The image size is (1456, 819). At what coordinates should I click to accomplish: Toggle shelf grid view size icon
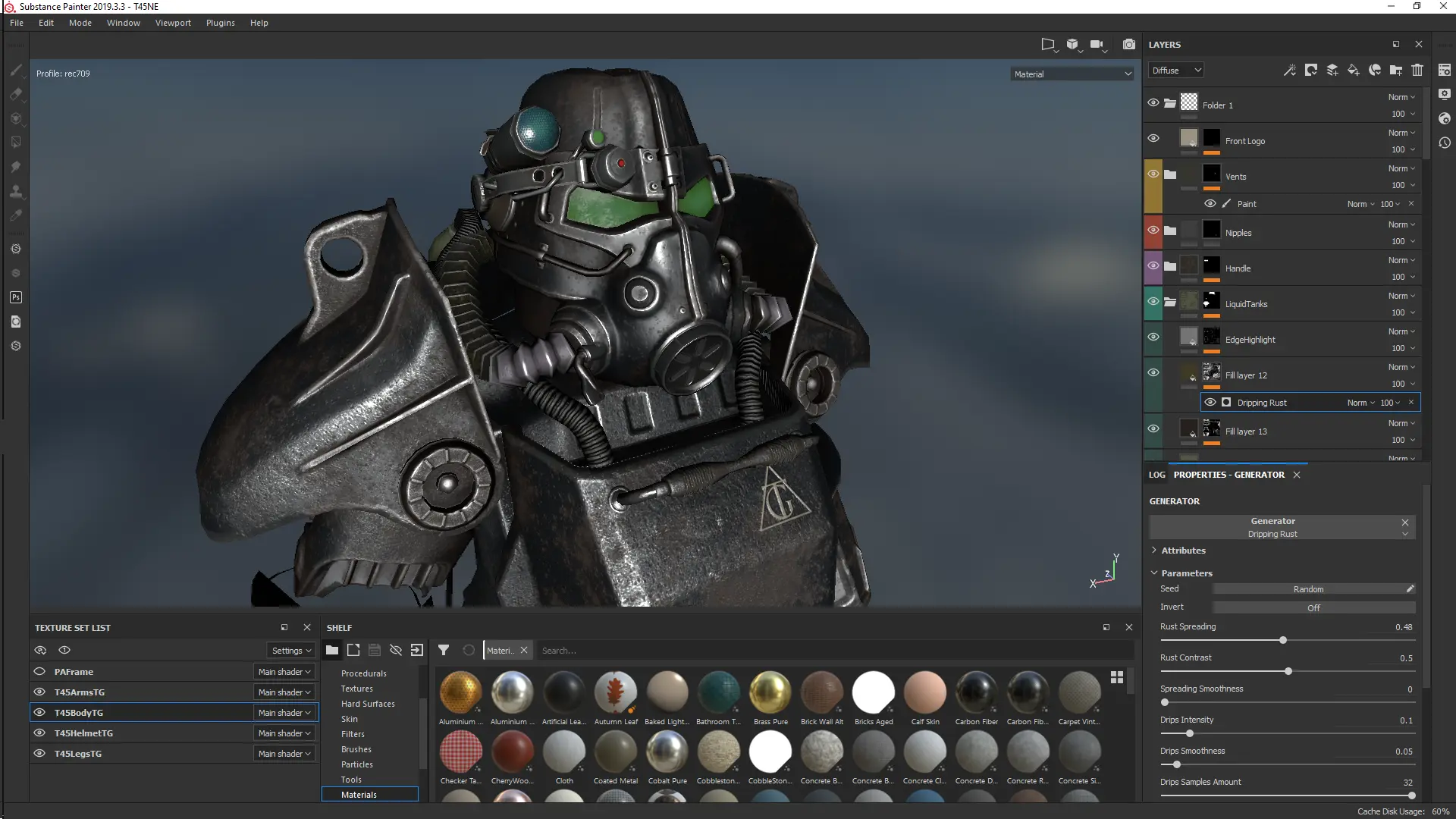coord(1117,677)
